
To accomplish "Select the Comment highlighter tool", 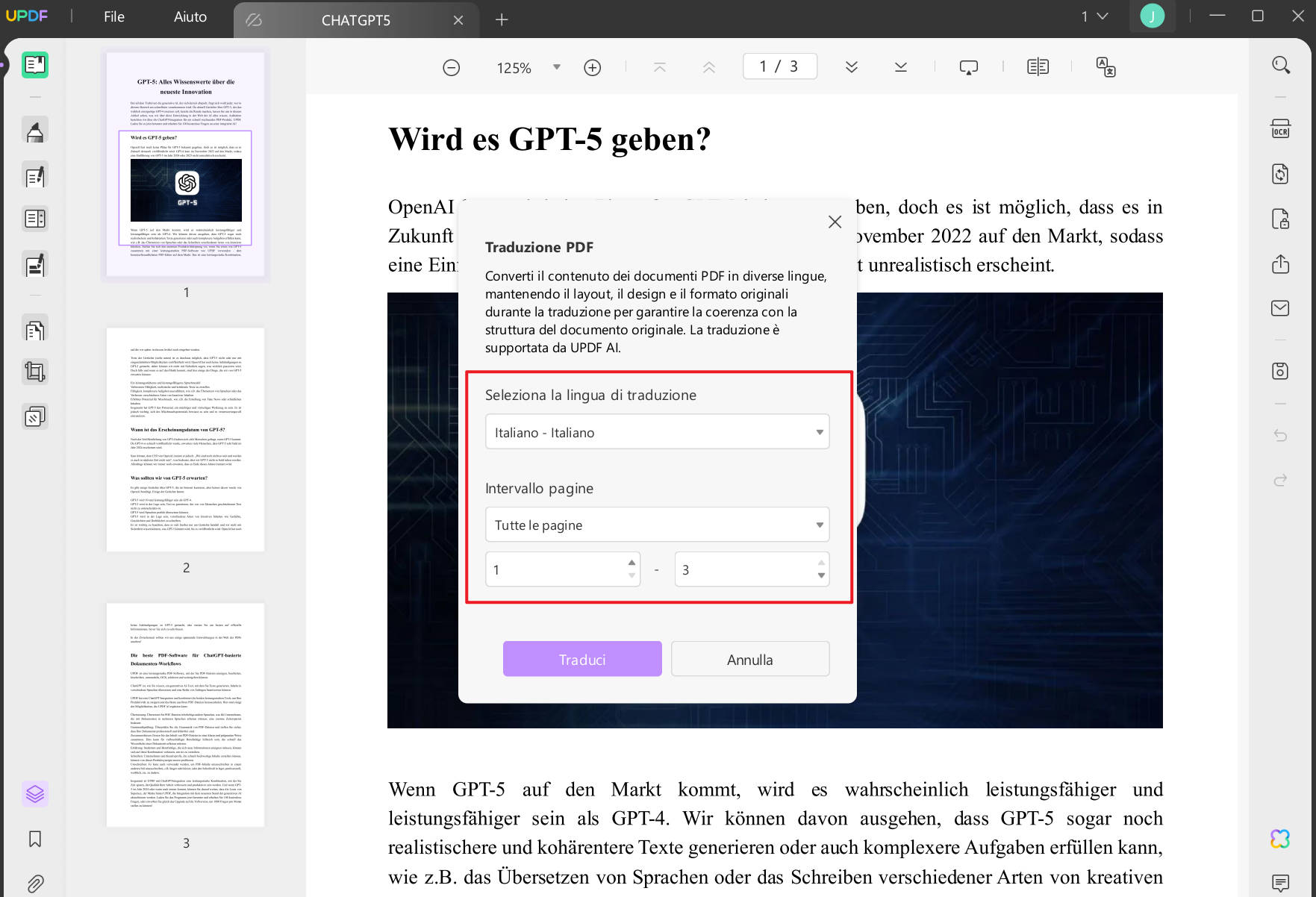I will tap(35, 131).
